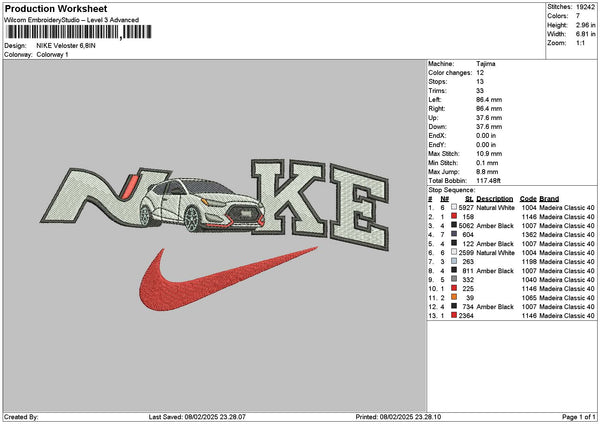Click 'Amber Black' in stop row 12
Viewport: 600px width, 424px height.
[495, 307]
